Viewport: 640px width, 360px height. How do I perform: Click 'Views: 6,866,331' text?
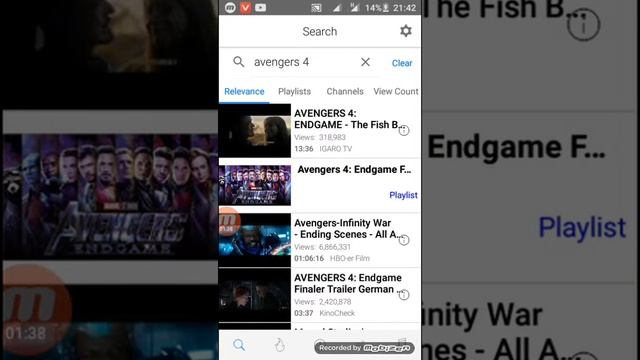[x=322, y=247]
